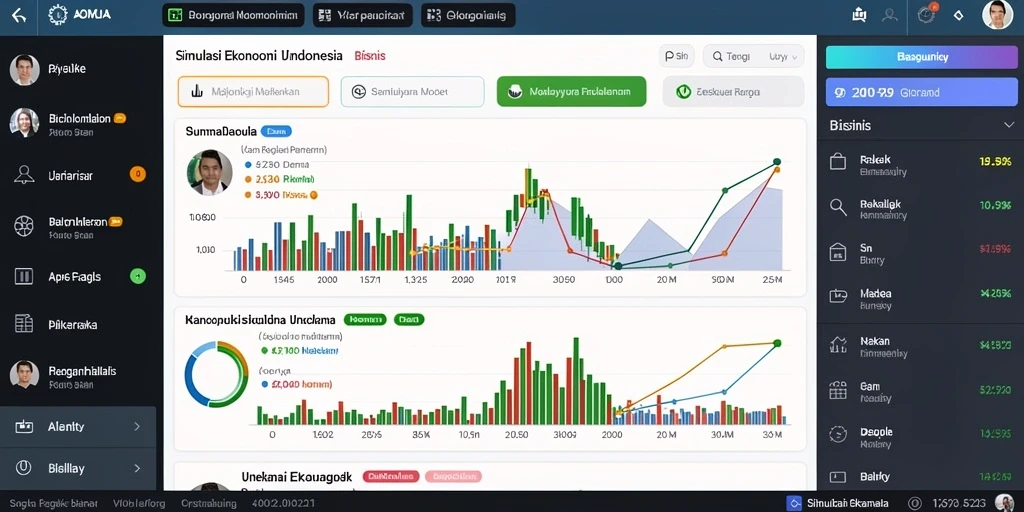
Task: Open the building icon in top-right header
Action: click(859, 14)
